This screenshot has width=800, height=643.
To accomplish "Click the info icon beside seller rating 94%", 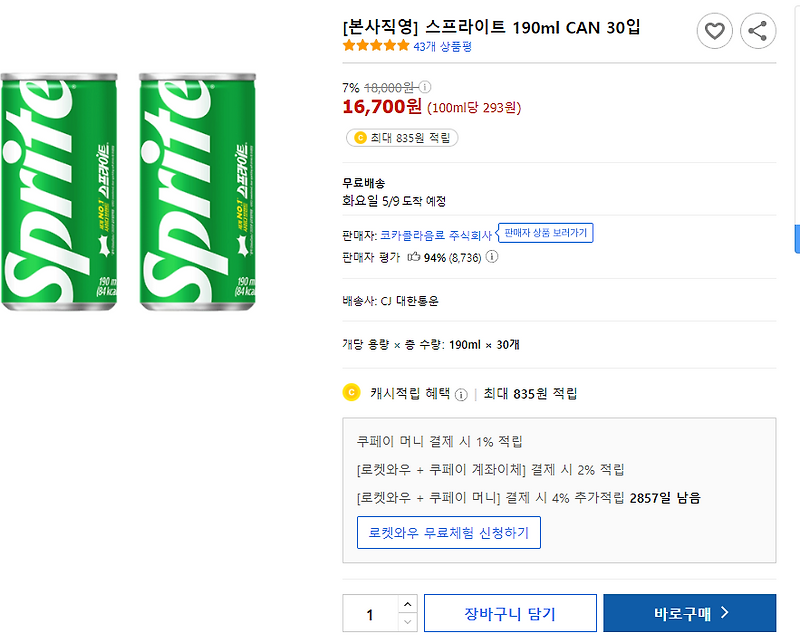I will point(492,255).
